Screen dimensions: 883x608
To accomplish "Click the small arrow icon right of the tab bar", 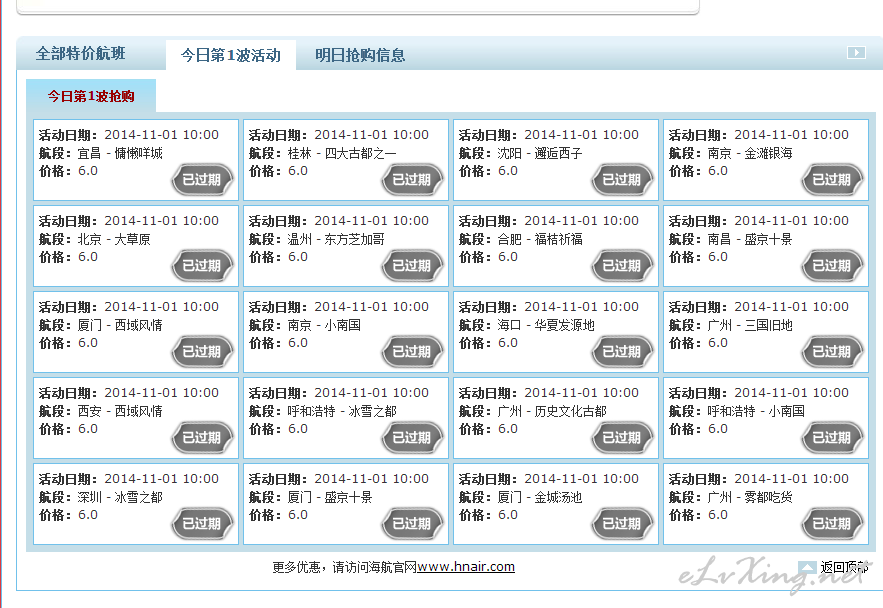I will [856, 53].
